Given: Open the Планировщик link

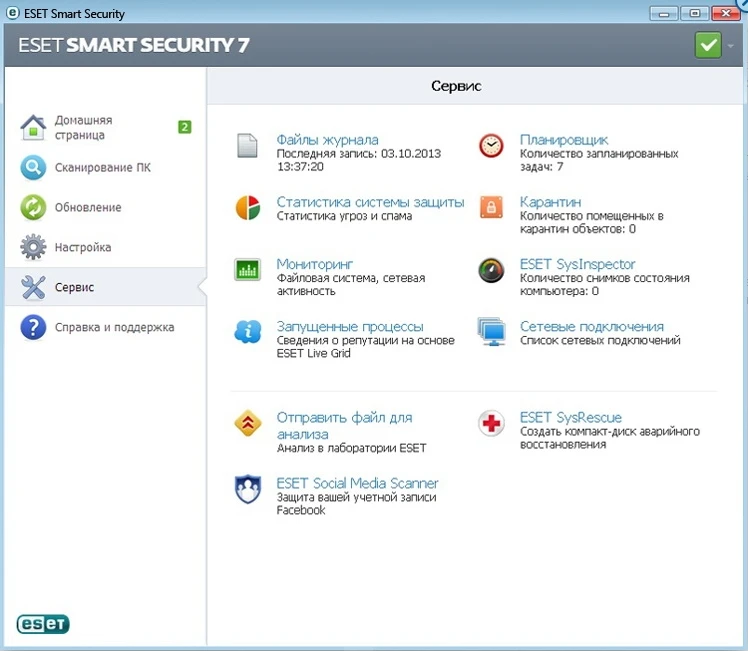Looking at the screenshot, I should coord(564,140).
